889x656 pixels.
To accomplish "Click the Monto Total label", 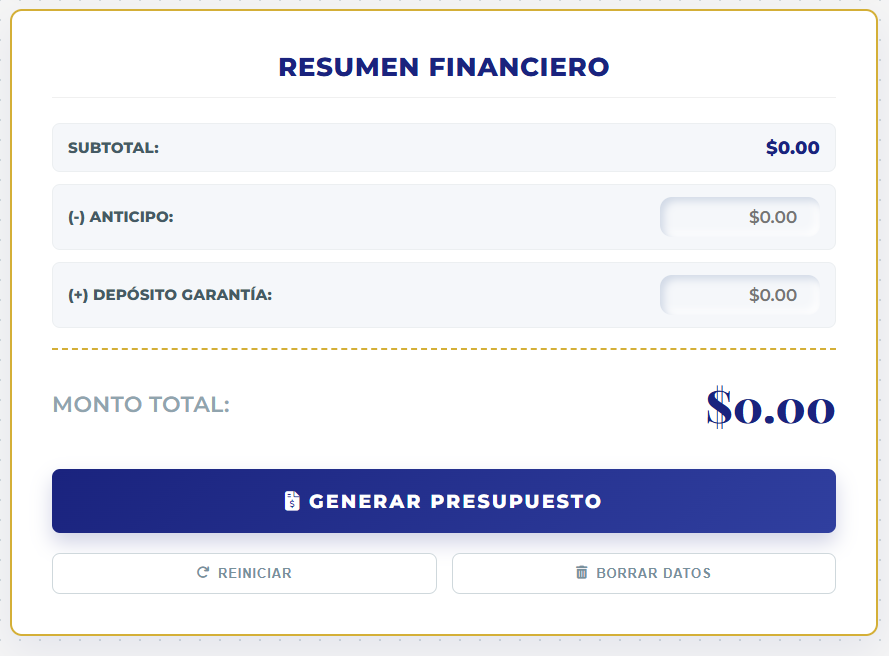I will click(x=140, y=405).
